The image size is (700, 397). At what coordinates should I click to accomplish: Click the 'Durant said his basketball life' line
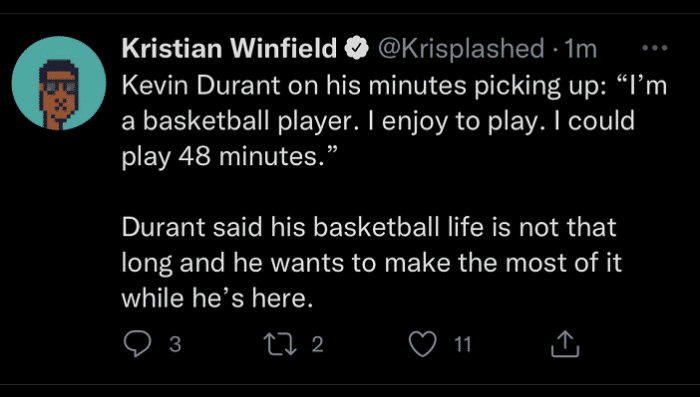coord(369,227)
